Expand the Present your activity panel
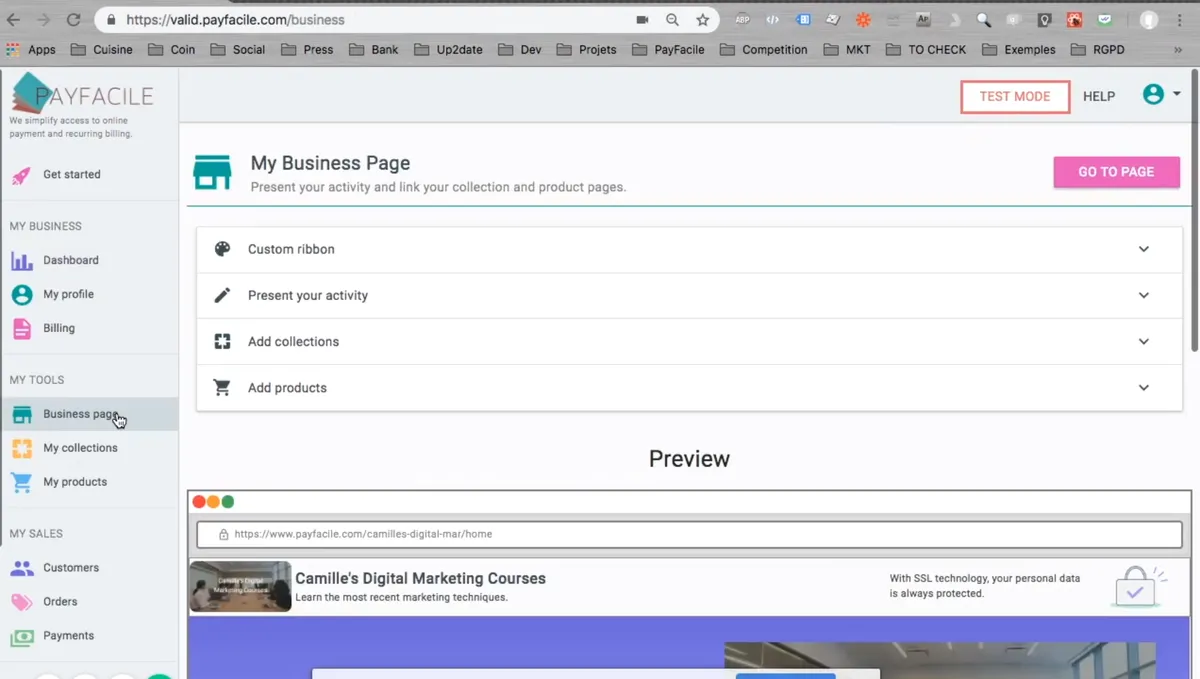The image size is (1200, 679). tap(689, 296)
